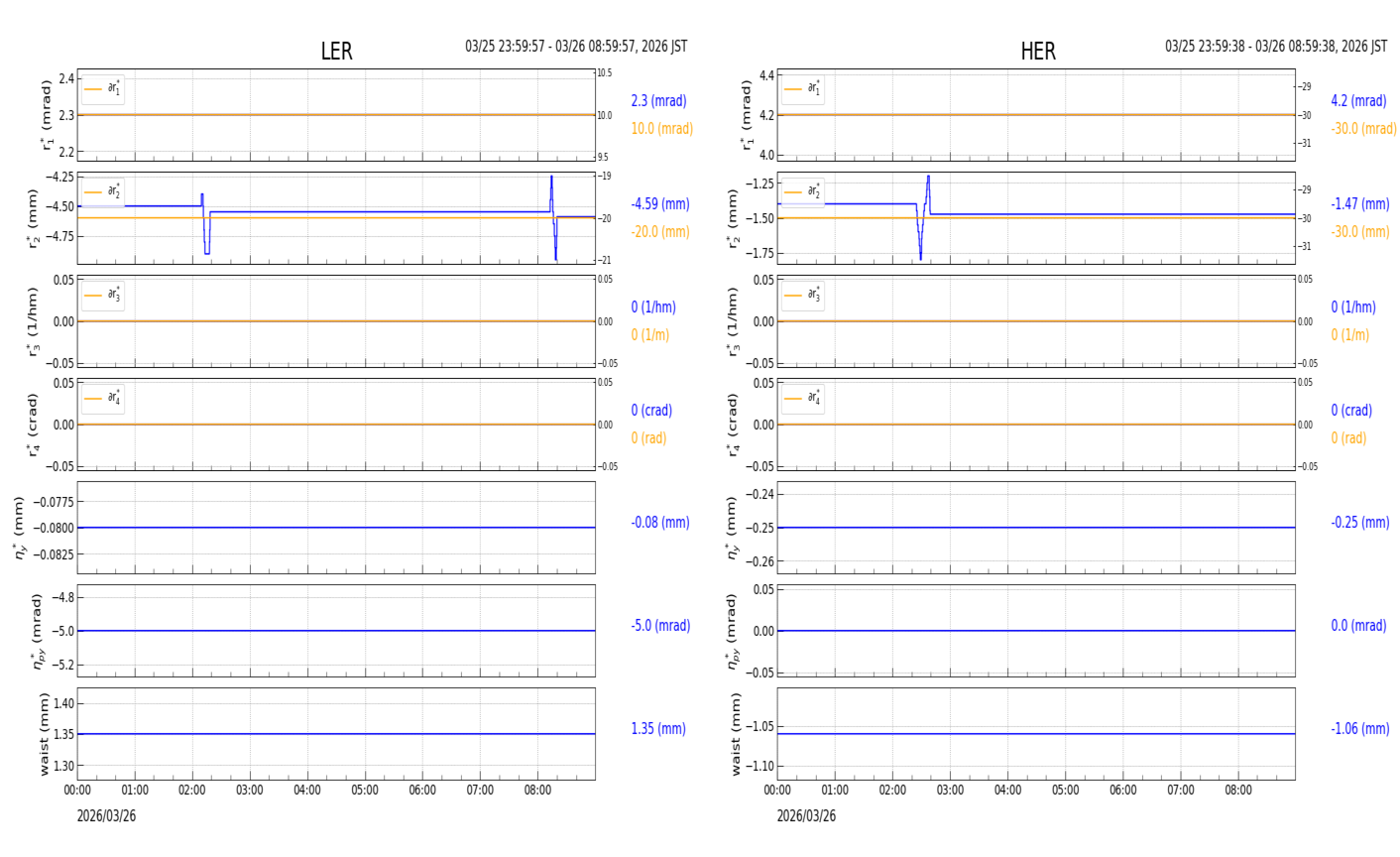Click the ∂r2* legend marker in LER
Screen dimensions: 1400x857
coord(93,192)
